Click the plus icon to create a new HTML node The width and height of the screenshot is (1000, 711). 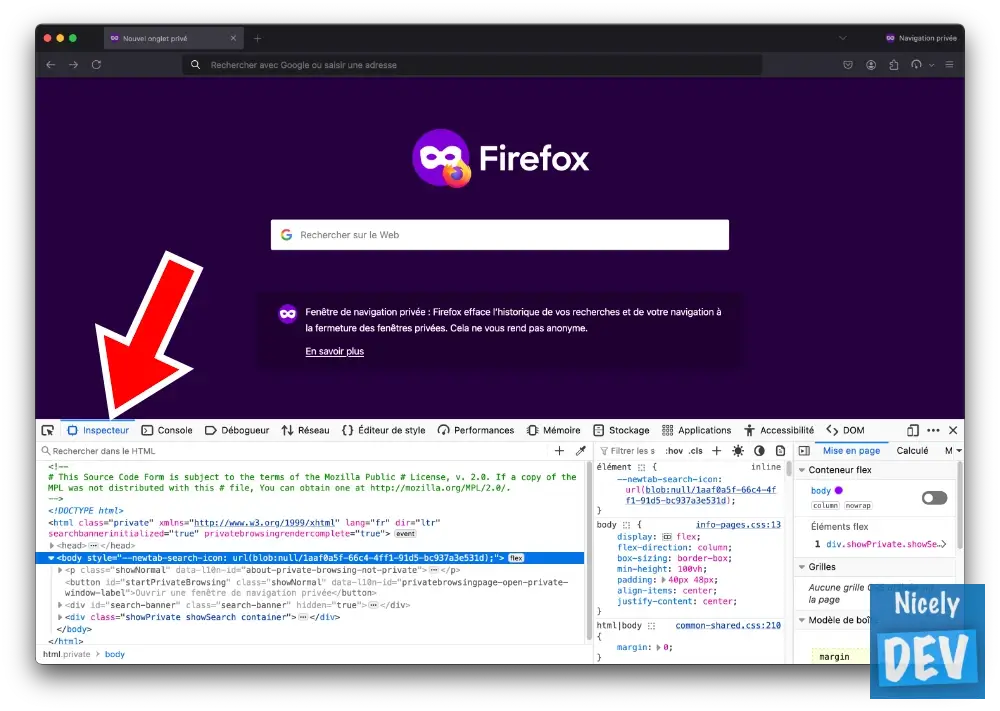[559, 451]
